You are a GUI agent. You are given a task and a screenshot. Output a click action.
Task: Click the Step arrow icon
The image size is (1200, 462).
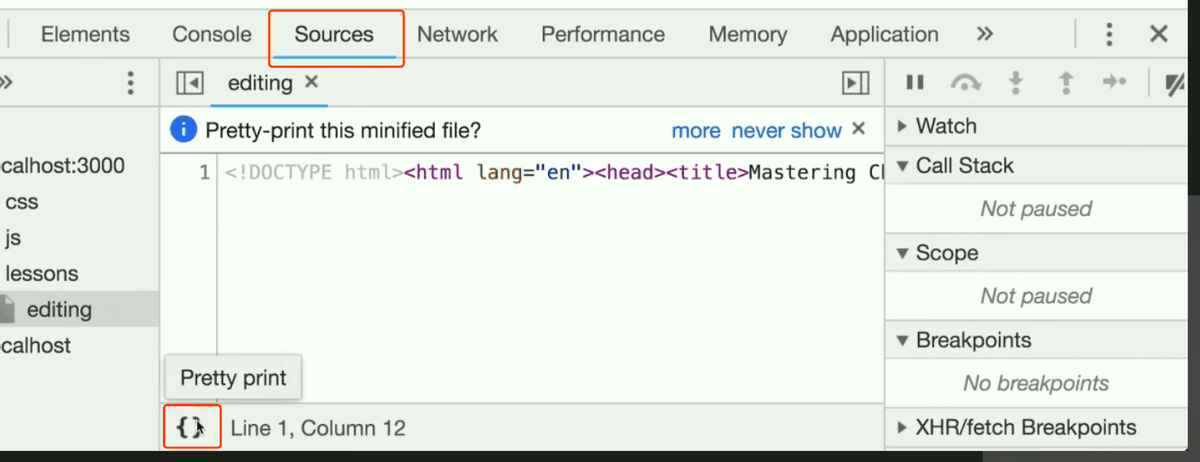[1115, 83]
